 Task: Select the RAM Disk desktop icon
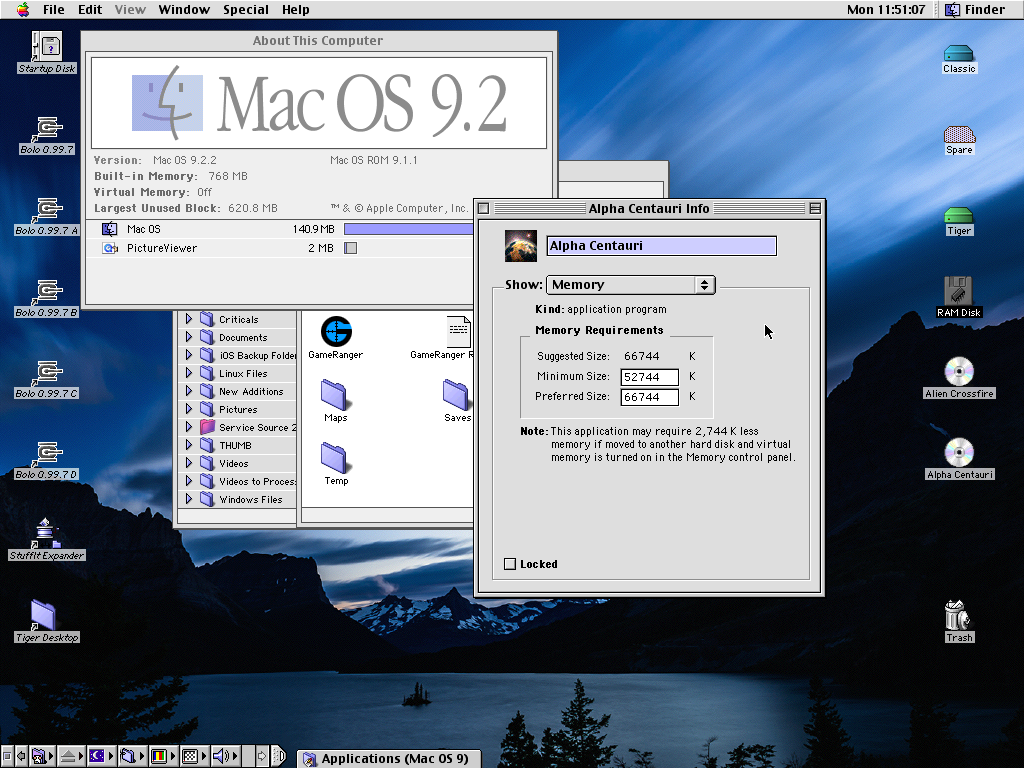click(958, 291)
